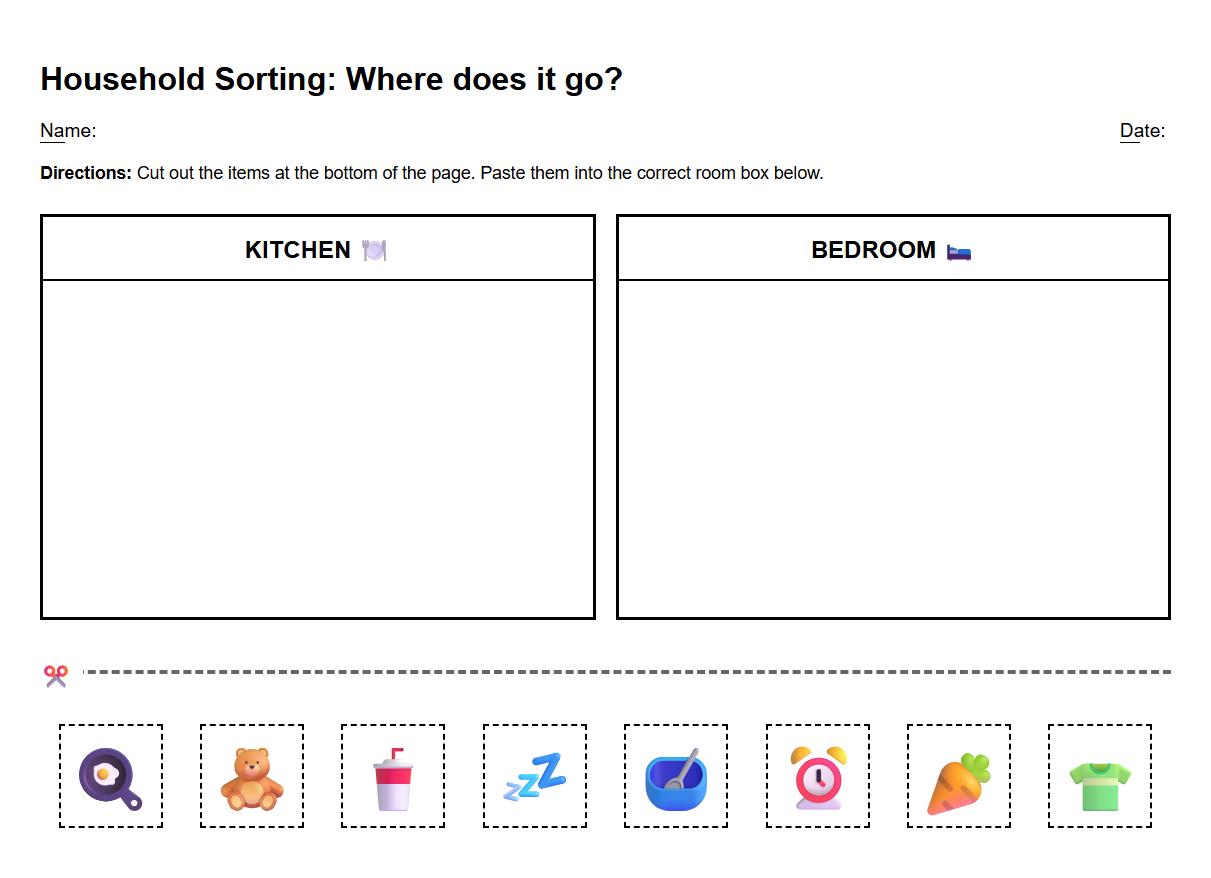The height and width of the screenshot is (878, 1211).
Task: Click the Date label
Action: 1142,131
